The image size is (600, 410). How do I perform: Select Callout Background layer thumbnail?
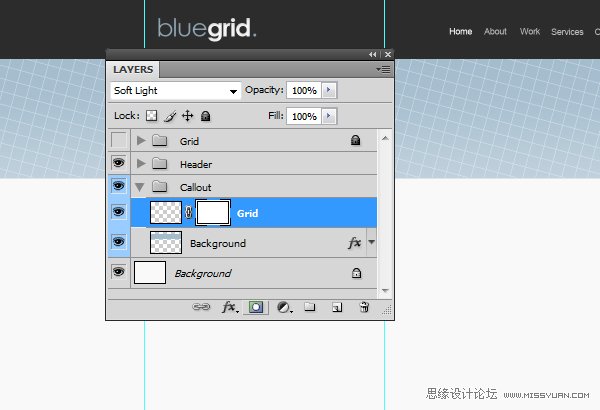click(166, 242)
